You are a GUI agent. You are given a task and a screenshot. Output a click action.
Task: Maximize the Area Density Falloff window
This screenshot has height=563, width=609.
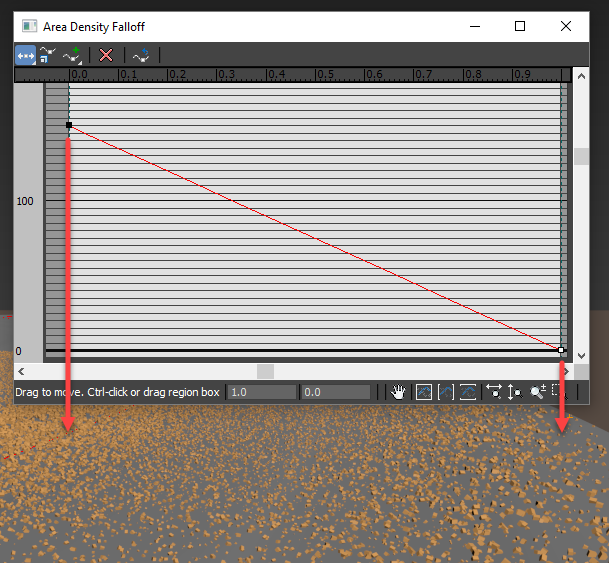click(x=520, y=26)
